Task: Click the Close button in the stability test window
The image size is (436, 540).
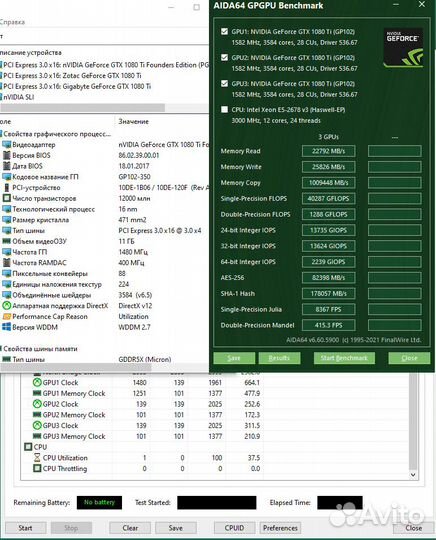Action: tap(413, 528)
